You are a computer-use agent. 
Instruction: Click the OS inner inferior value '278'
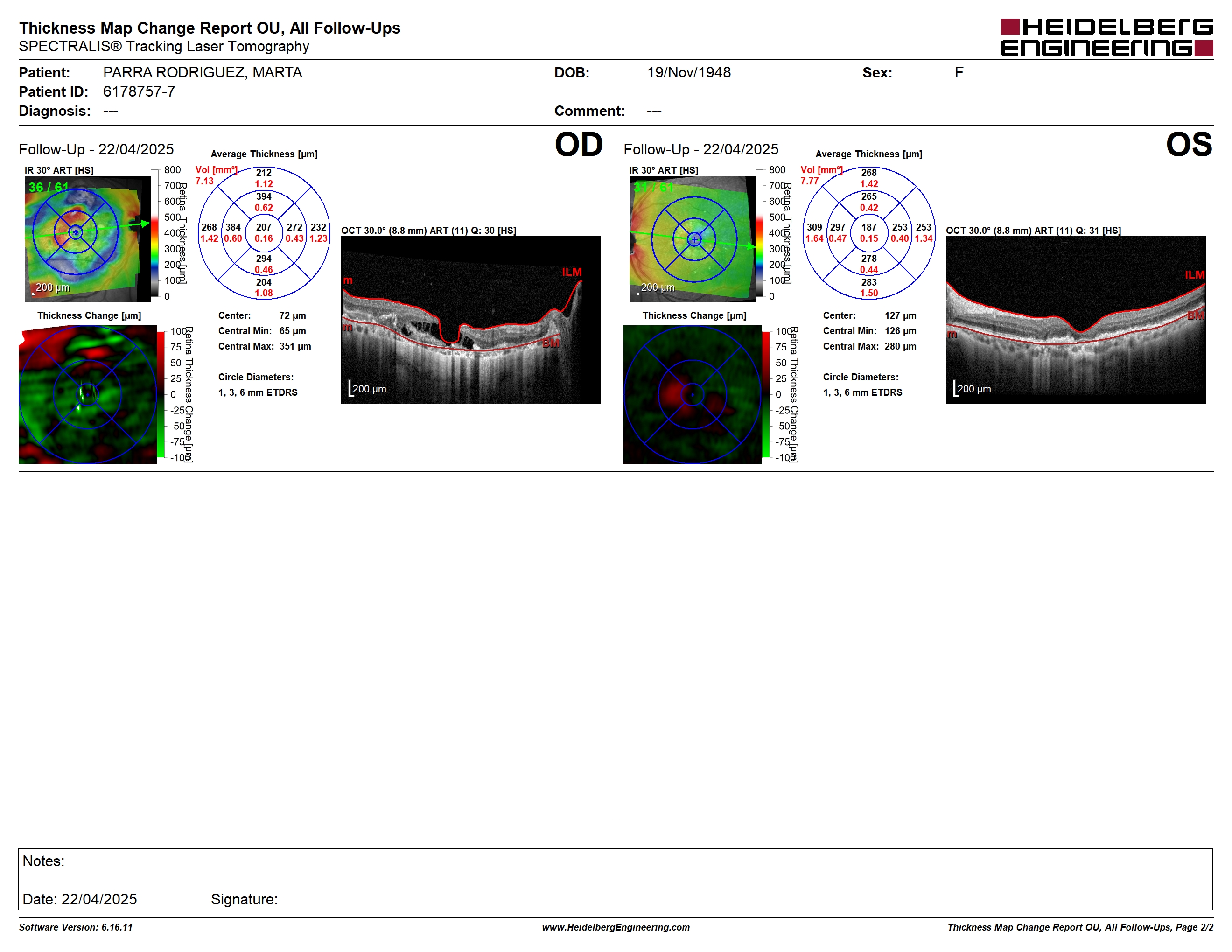pyautogui.click(x=869, y=259)
